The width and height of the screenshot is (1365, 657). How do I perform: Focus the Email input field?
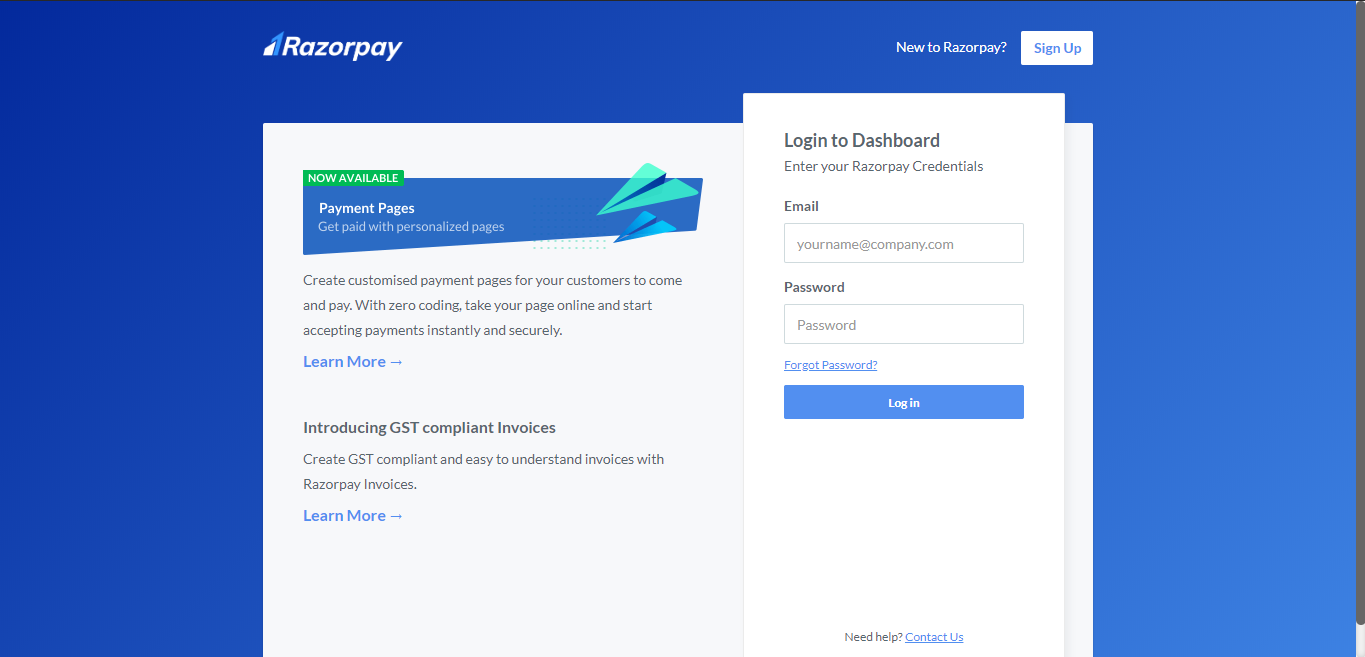point(904,243)
